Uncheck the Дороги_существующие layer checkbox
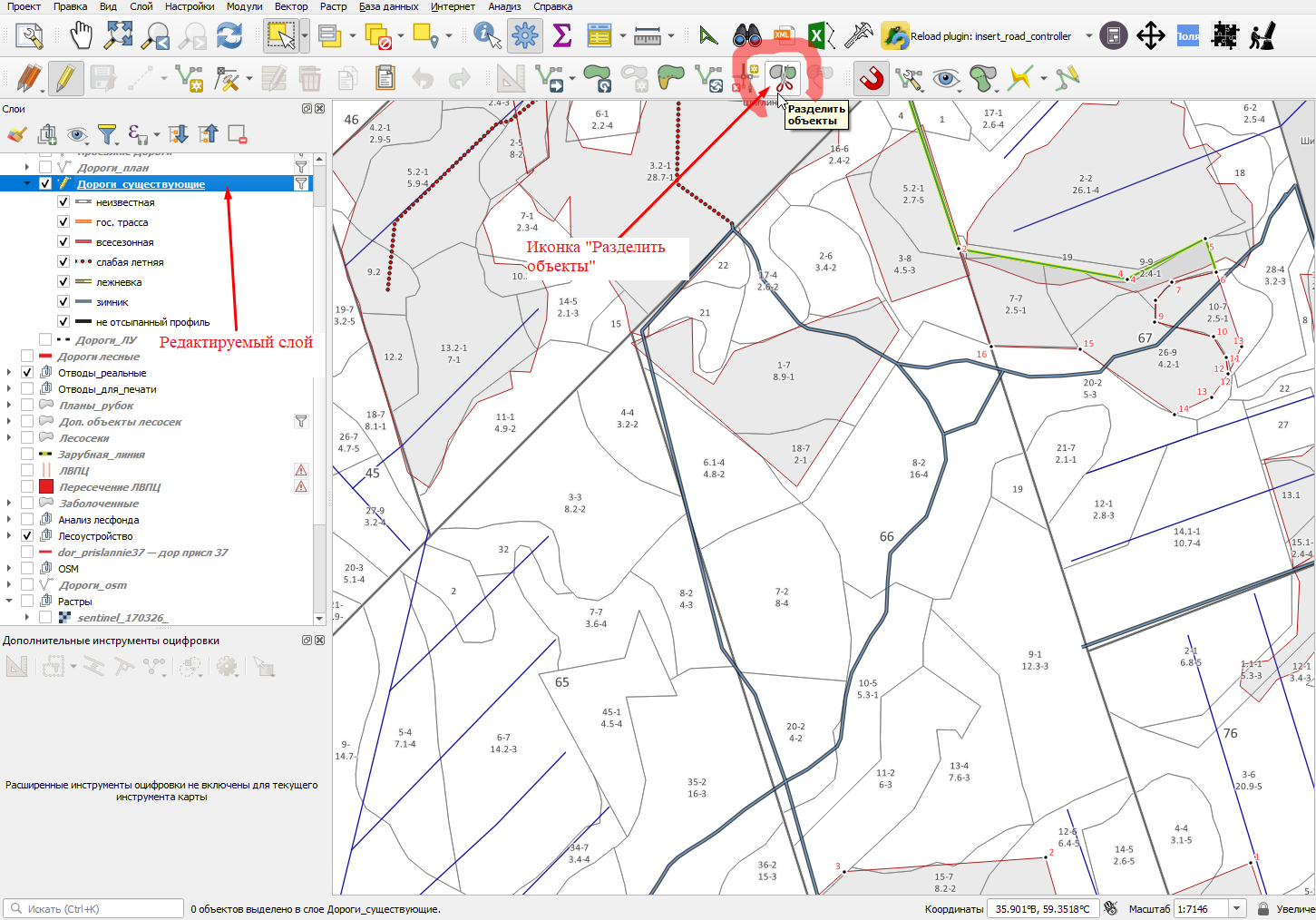Image resolution: width=1316 pixels, height=920 pixels. pos(44,183)
